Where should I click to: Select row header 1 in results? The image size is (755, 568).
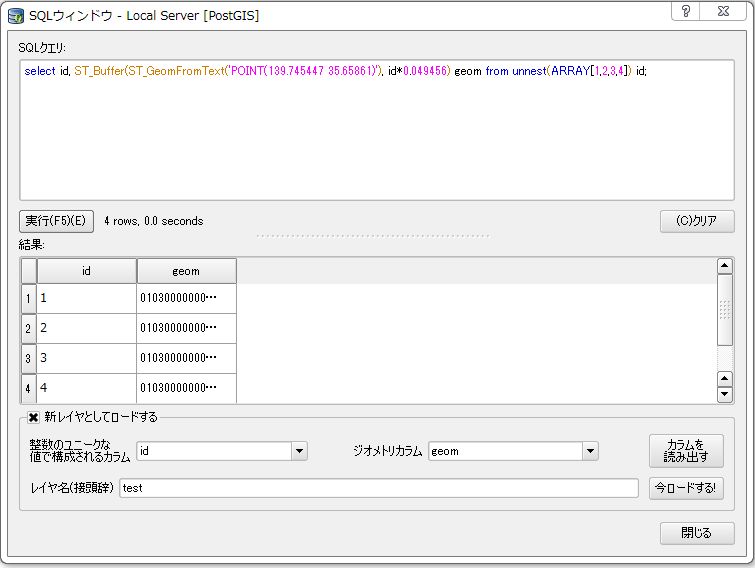point(28,298)
